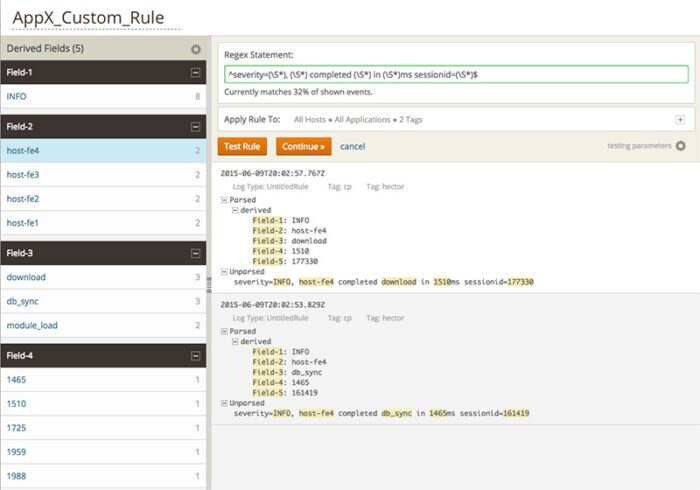Collapse the Field-3 section
Screen dimensions: 700x490
pos(196,253)
